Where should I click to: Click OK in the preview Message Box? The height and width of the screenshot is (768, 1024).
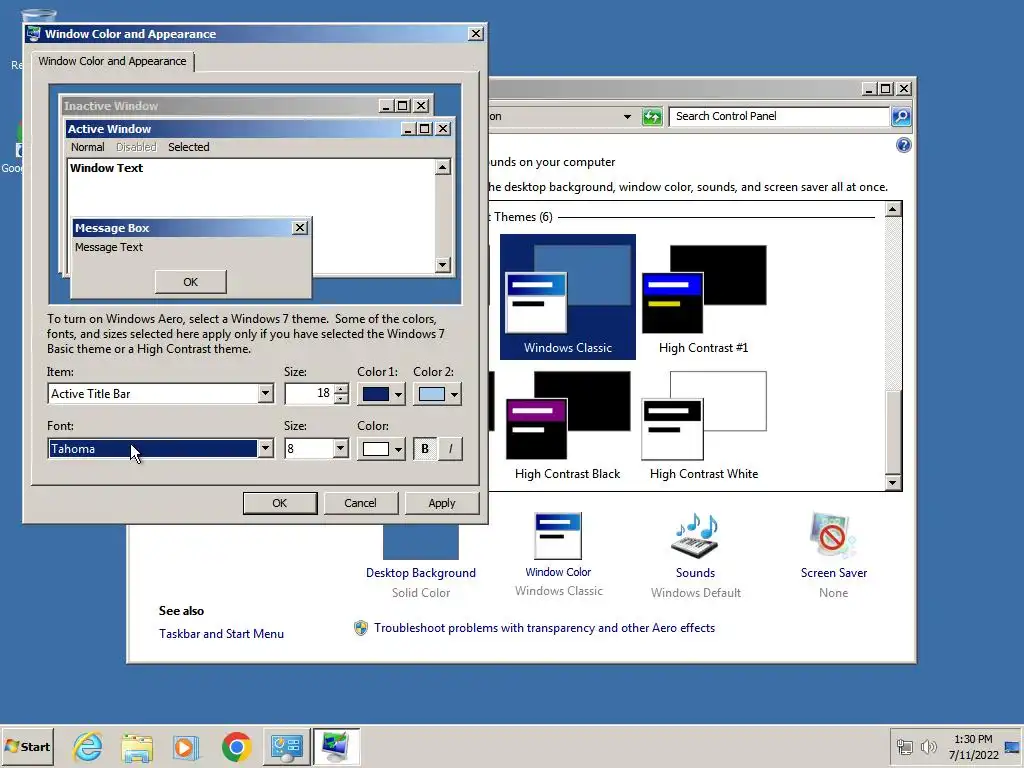point(191,282)
